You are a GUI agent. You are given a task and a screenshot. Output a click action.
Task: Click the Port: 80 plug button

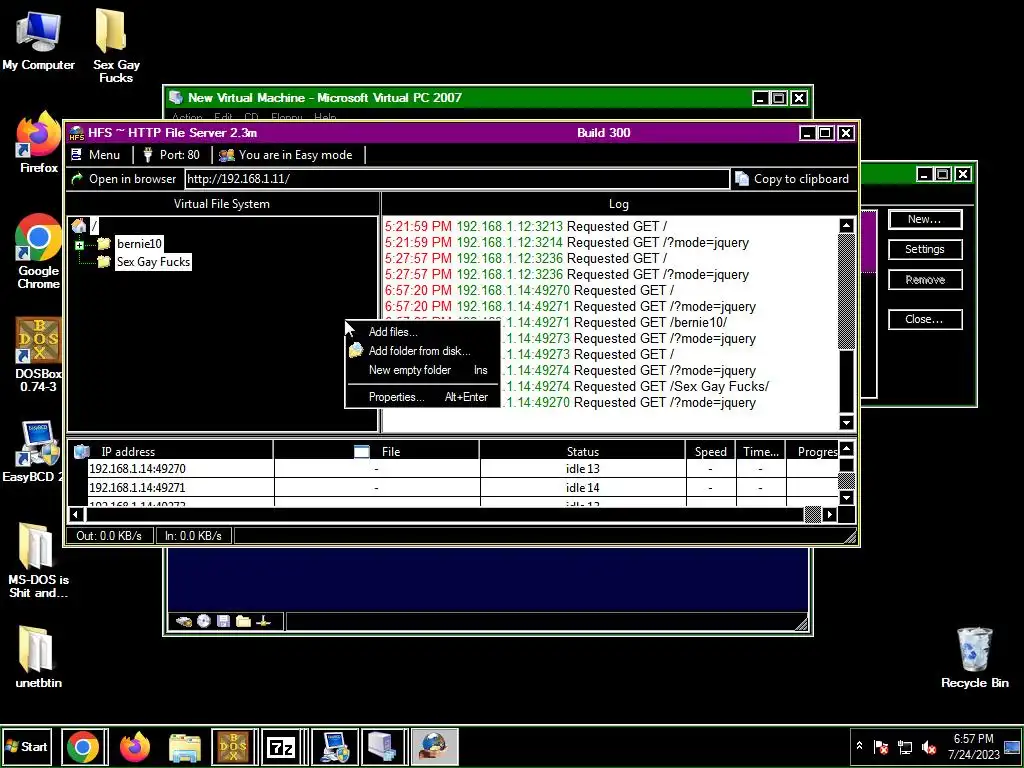click(x=171, y=155)
